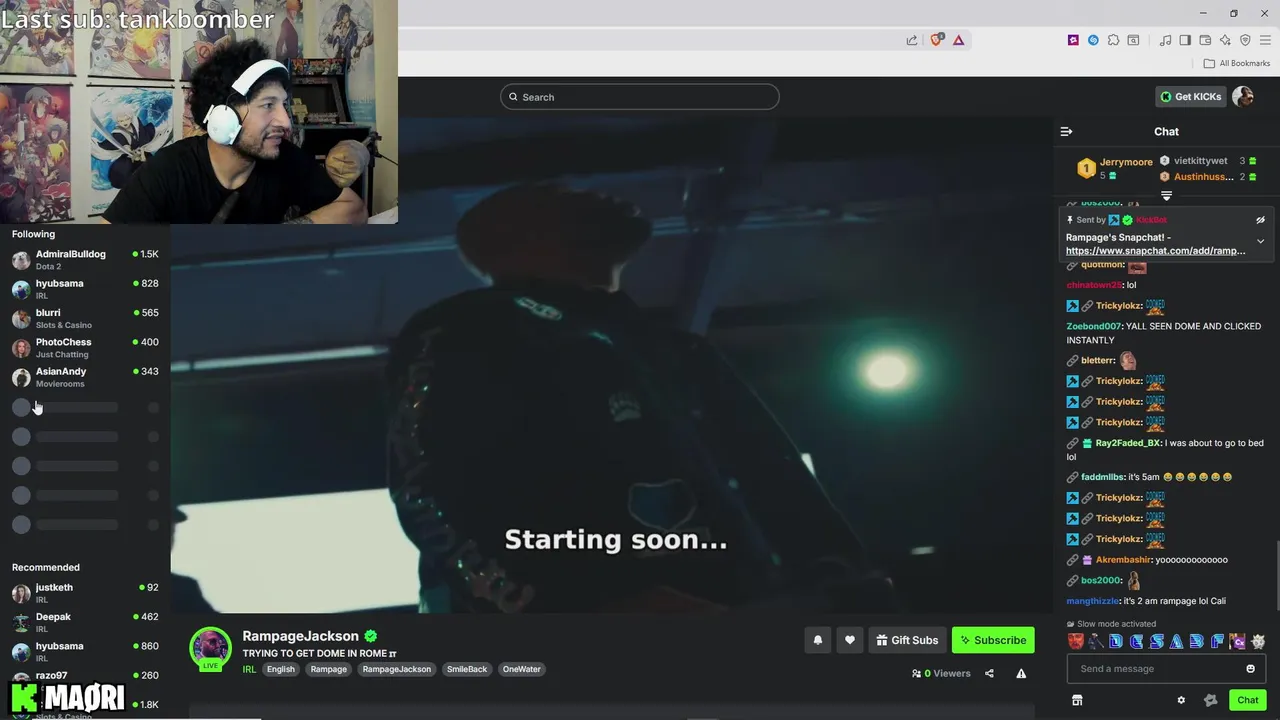Image resolution: width=1280 pixels, height=720 pixels.
Task: Insert the purple Cx emote
Action: click(1237, 642)
